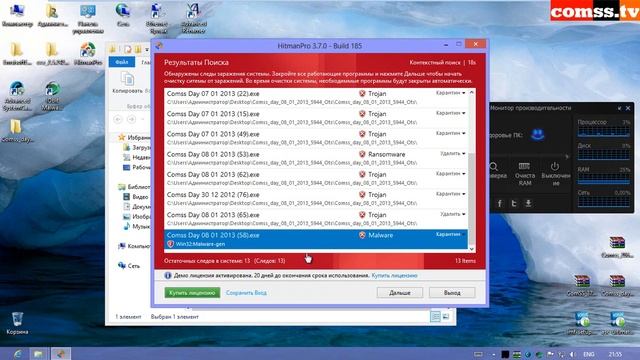Follow Купить лицензию link in the demo notice
Viewport: 640px width, 360px height.
394,276
